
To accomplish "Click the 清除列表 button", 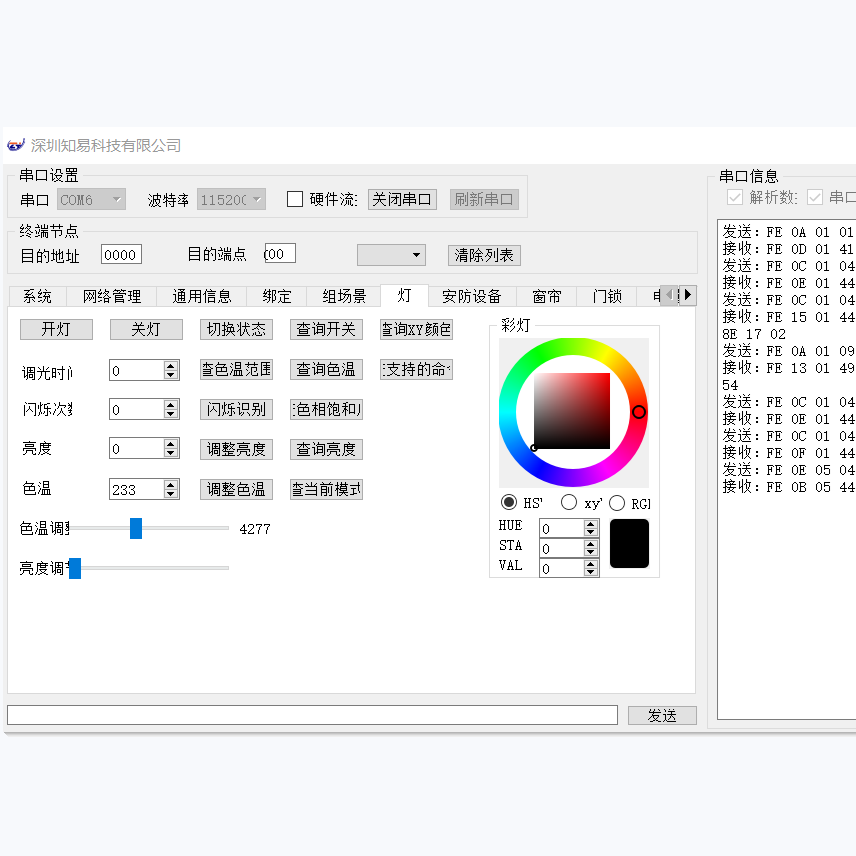I will click(x=484, y=255).
